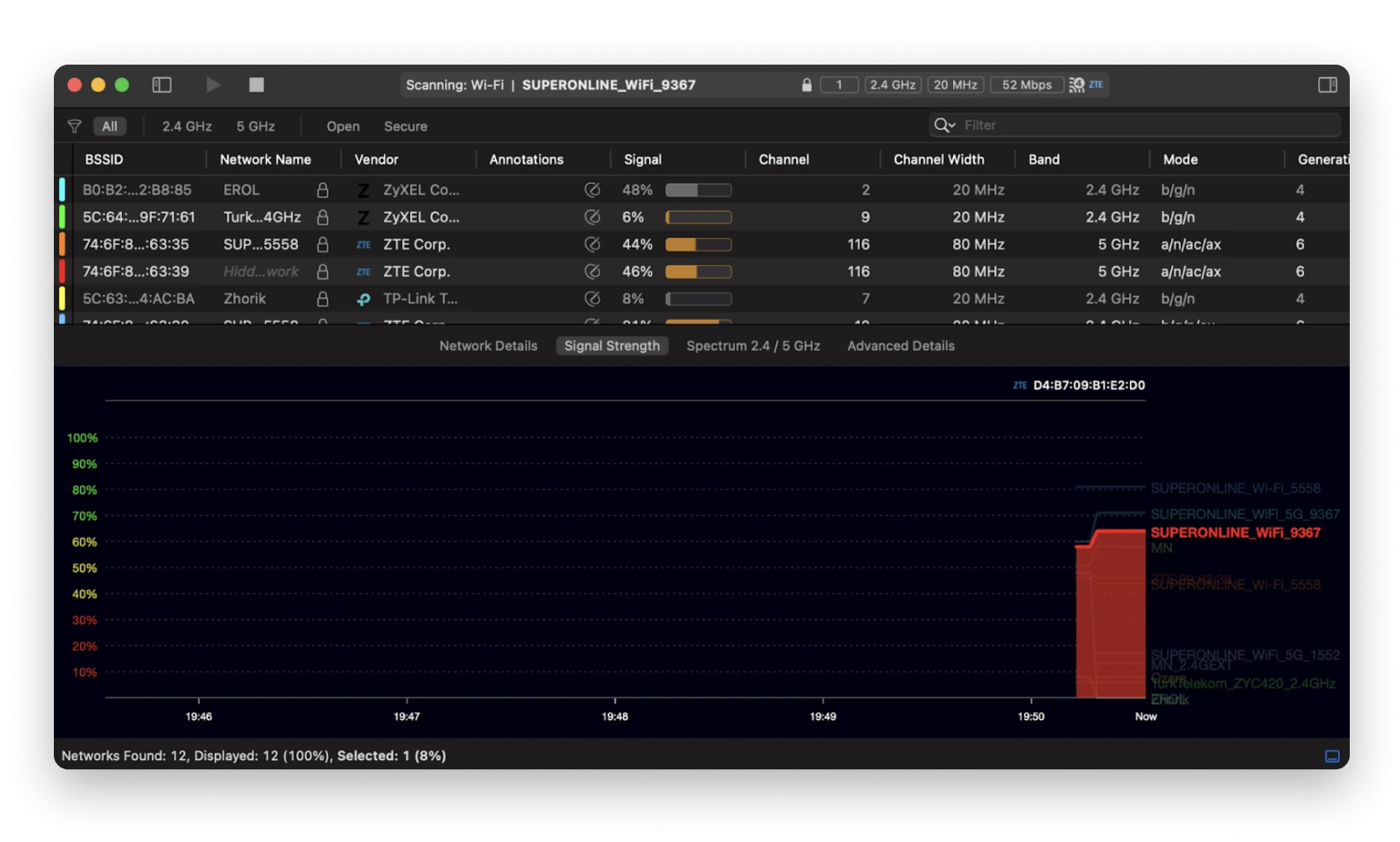Click the title bar icon beside 52 Mbps
This screenshot has width=1400, height=842.
[x=1077, y=85]
